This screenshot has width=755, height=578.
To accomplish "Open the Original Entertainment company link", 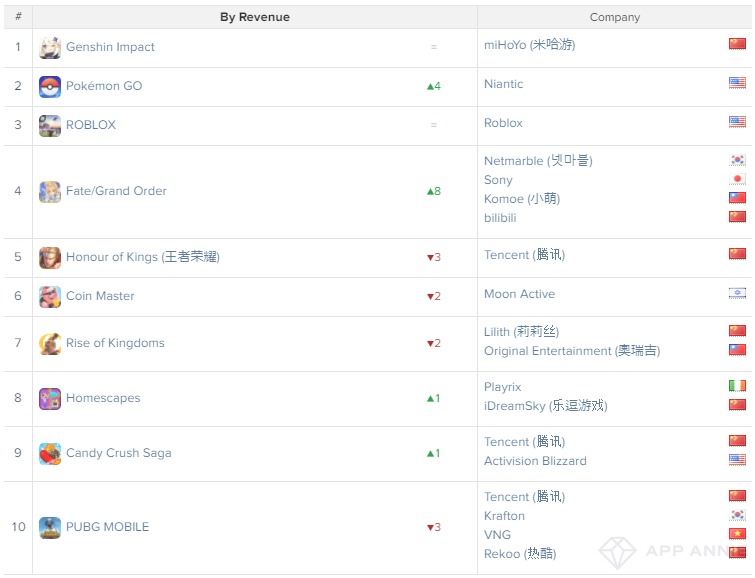I will 572,351.
